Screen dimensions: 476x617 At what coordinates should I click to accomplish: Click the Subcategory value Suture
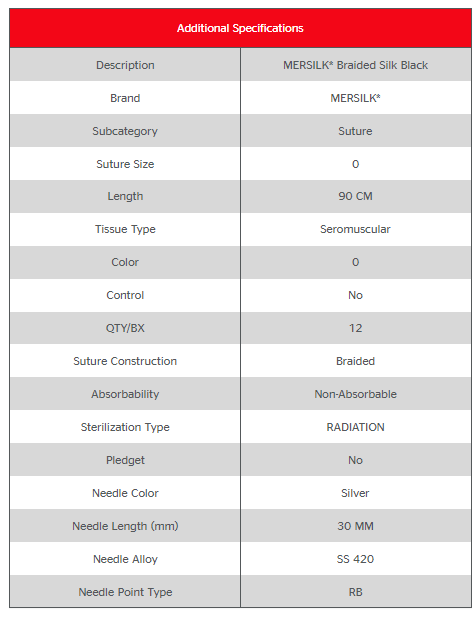click(355, 131)
